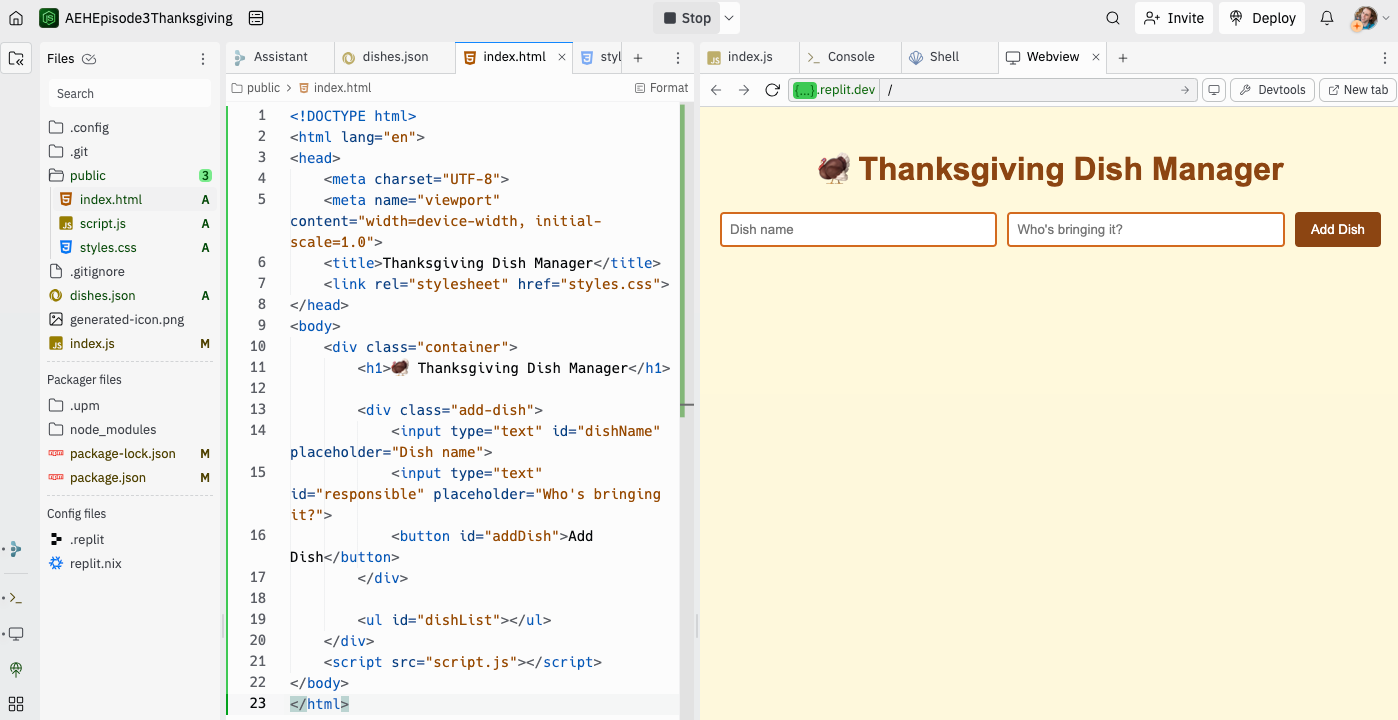This screenshot has width=1398, height=720.
Task: Open All tools grid icon
Action: 15,704
